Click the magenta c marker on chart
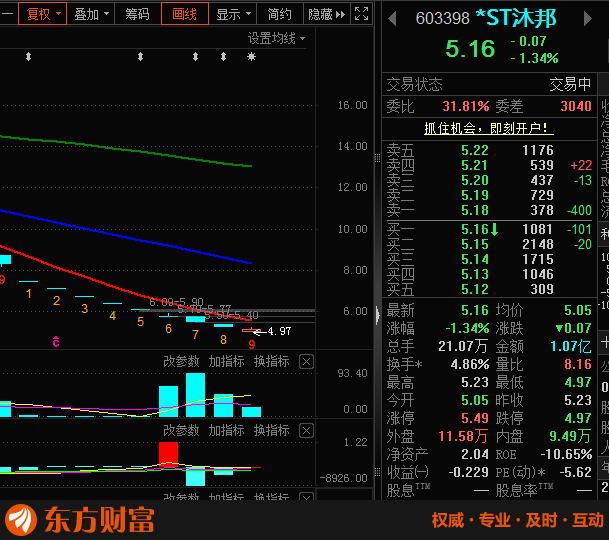609x540 pixels. 56,341
